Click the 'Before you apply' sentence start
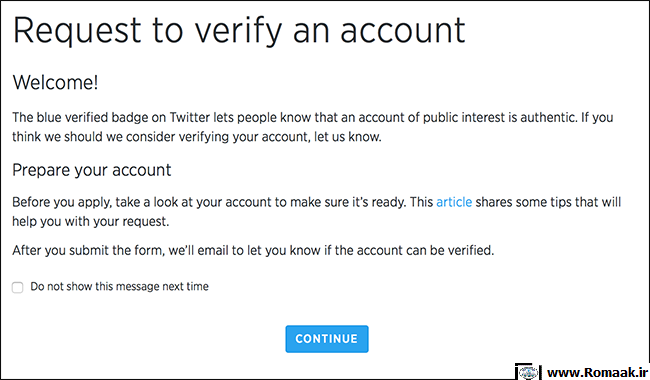Viewport: 650px width, 380px height. tap(61, 202)
